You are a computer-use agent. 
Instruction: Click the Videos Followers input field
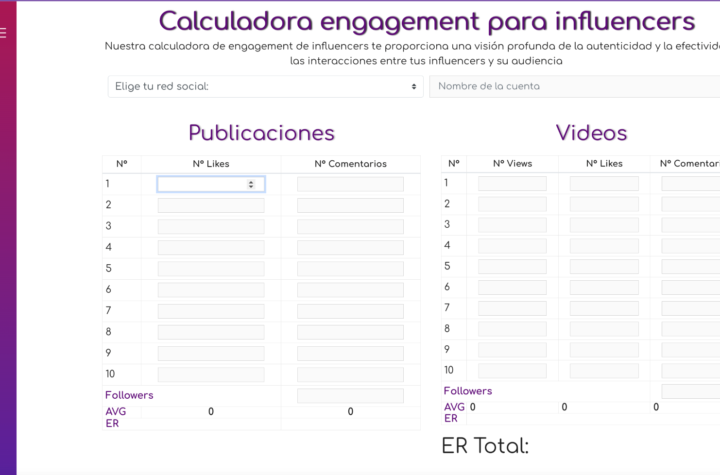690,391
